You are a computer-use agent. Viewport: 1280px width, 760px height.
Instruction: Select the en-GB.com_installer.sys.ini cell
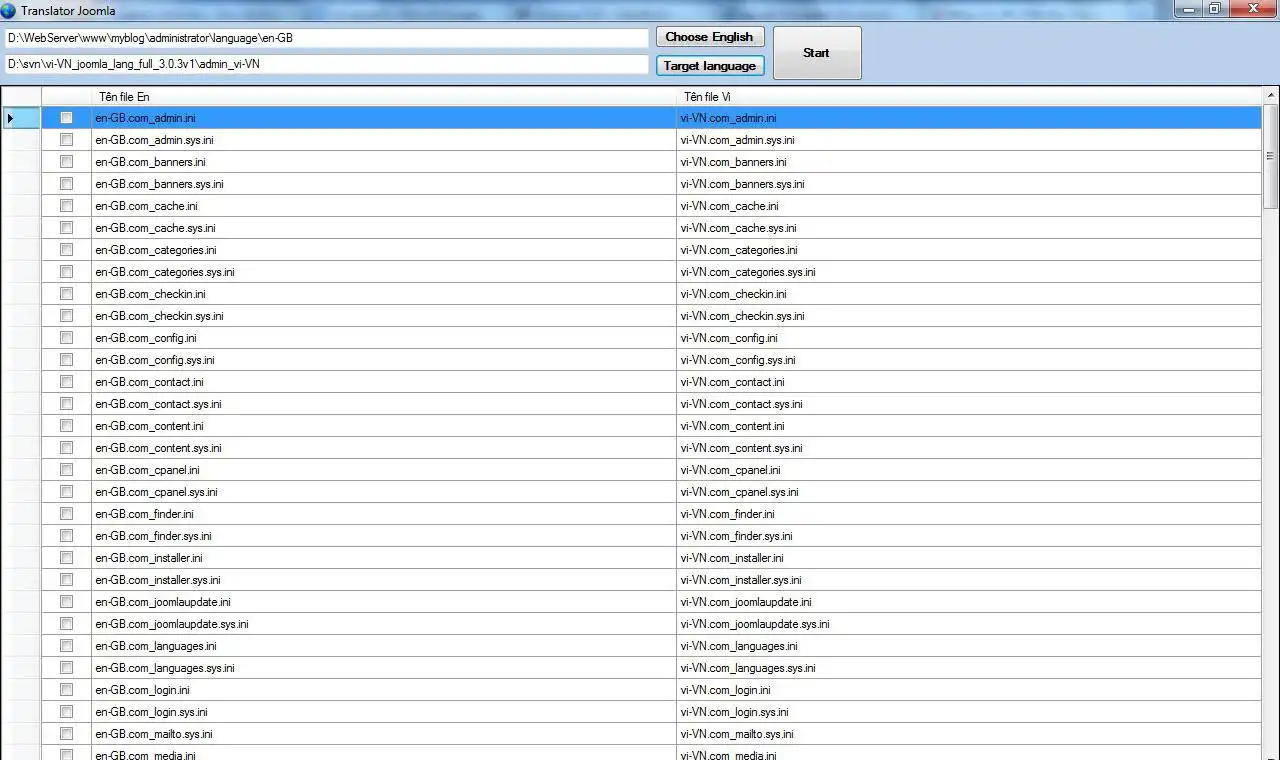coord(384,580)
